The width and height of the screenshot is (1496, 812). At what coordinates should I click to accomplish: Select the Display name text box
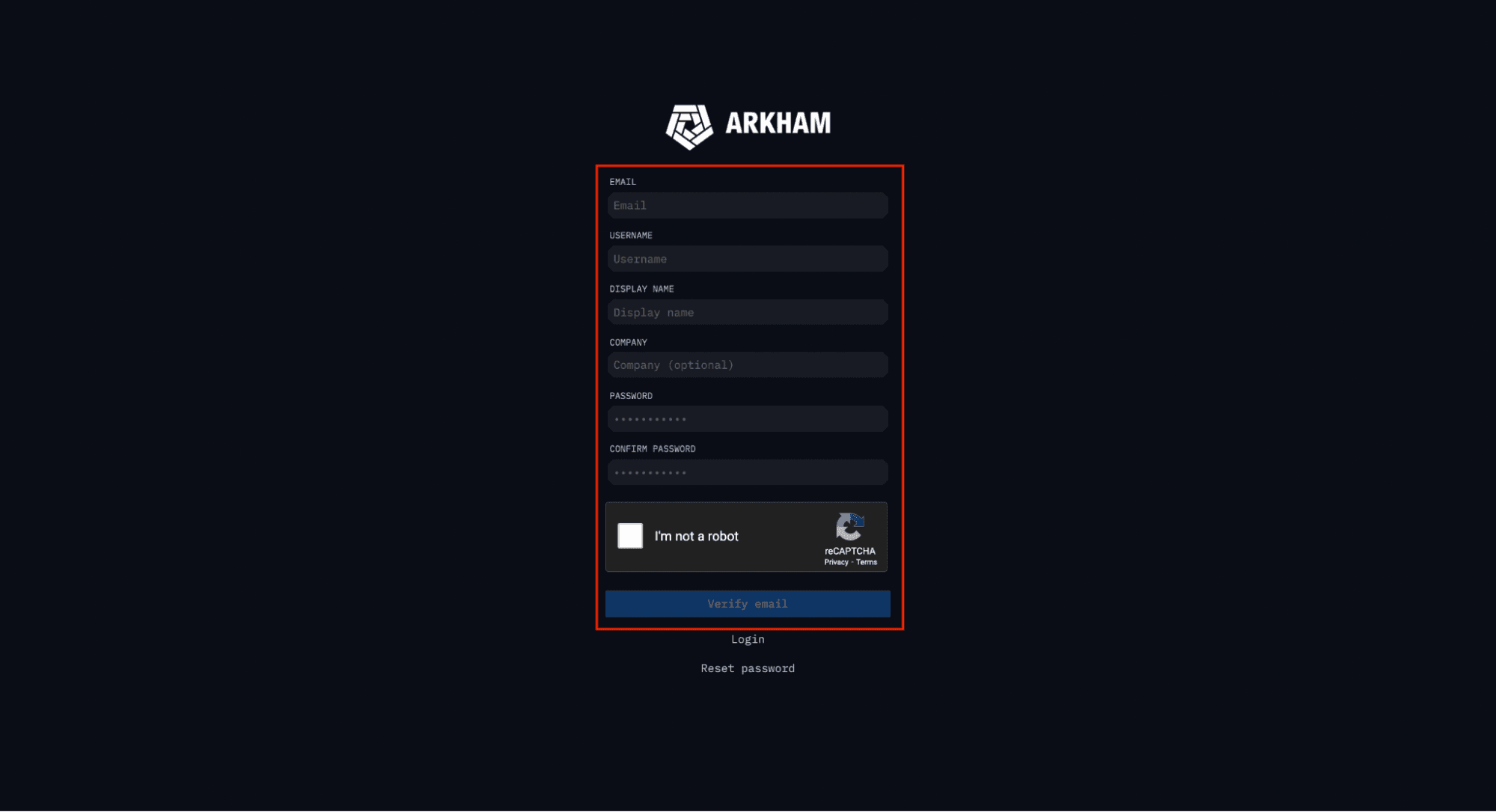[x=748, y=312]
